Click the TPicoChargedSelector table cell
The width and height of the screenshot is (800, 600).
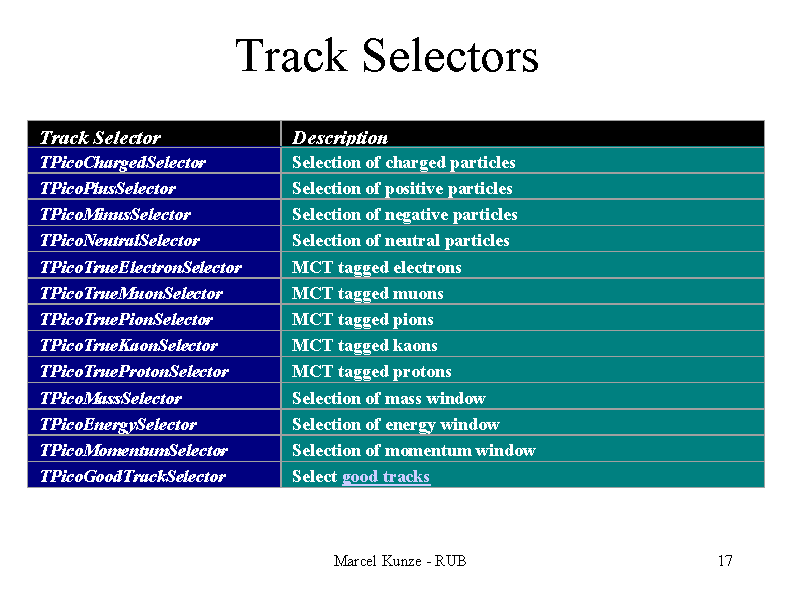[123, 162]
